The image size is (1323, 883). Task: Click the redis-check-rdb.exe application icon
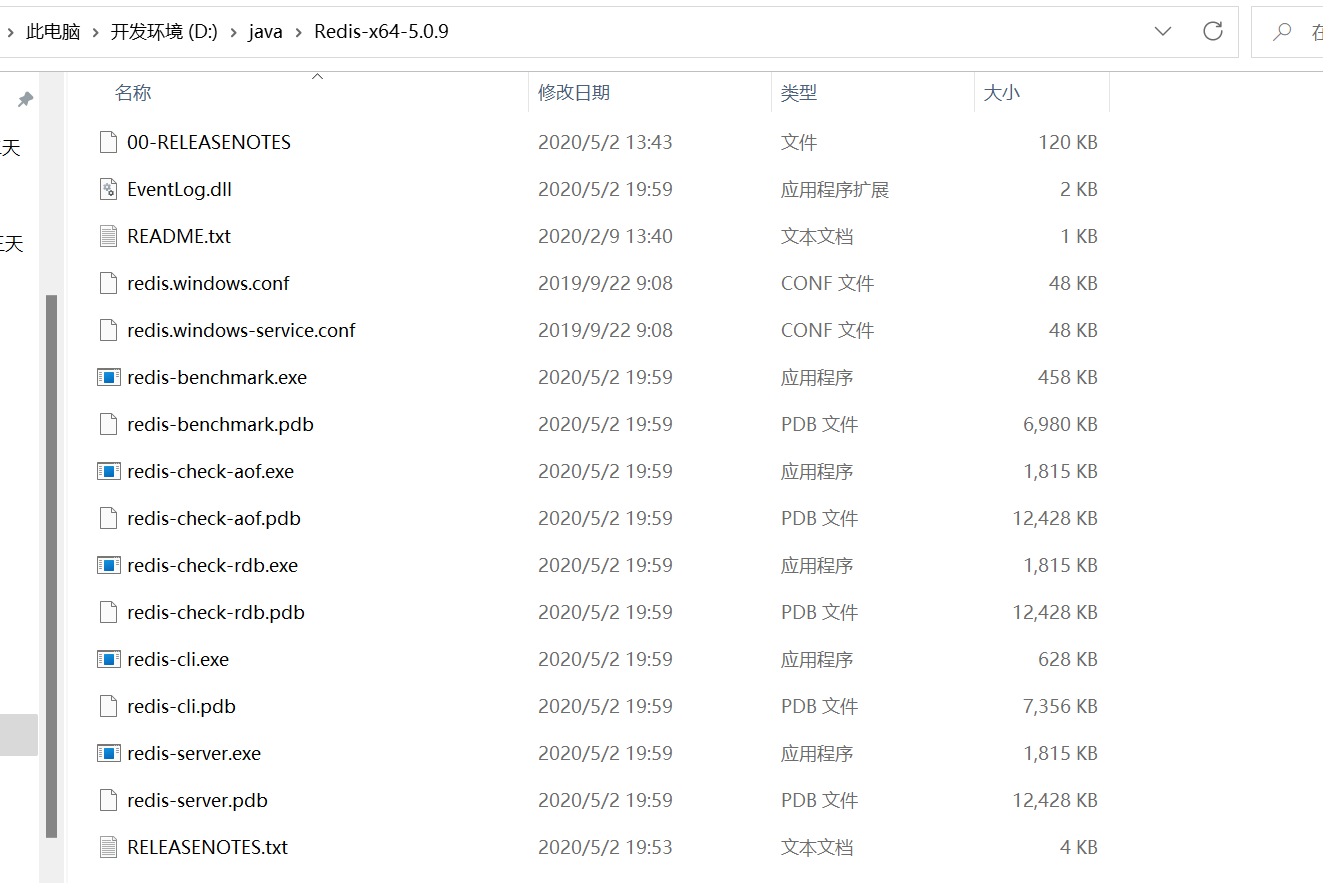click(109, 565)
